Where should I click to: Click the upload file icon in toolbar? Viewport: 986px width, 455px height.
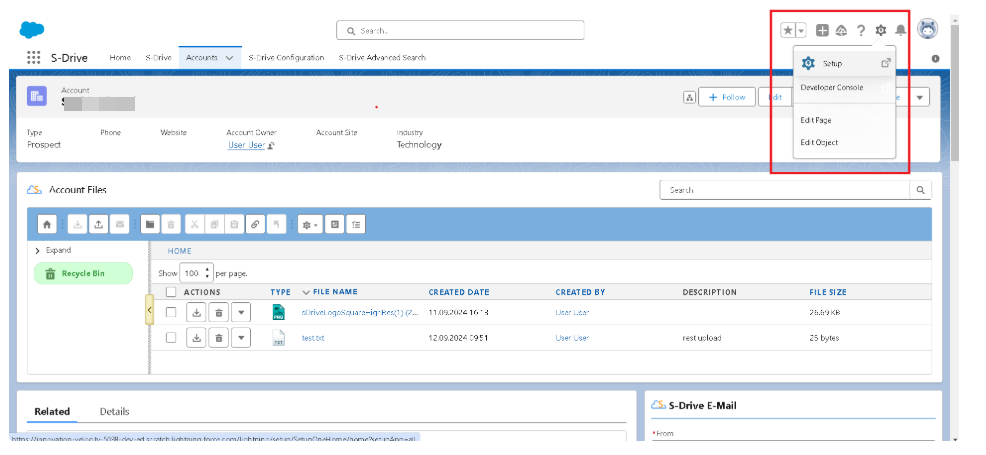pyautogui.click(x=99, y=225)
